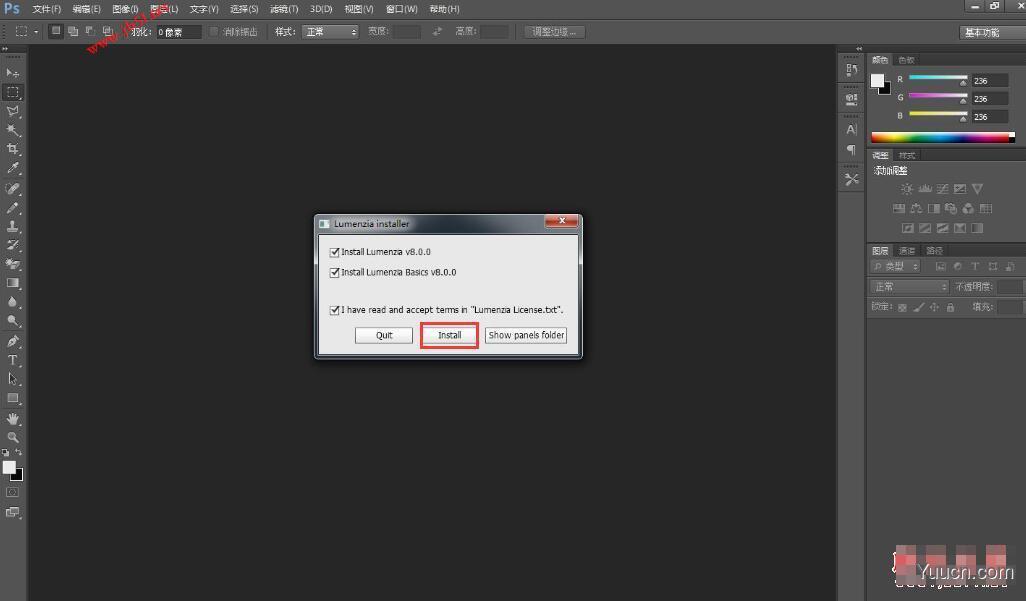Viewport: 1026px width, 601px height.
Task: Toggle lock all icon in Layers panel
Action: tap(951, 307)
